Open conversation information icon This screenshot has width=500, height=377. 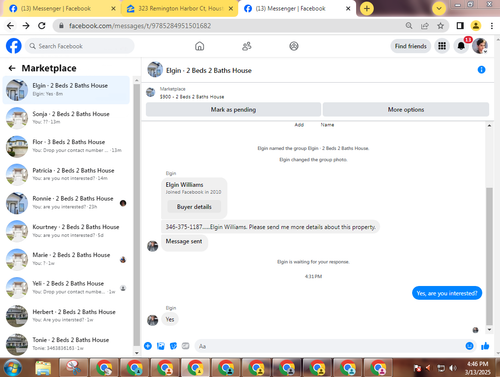481,70
